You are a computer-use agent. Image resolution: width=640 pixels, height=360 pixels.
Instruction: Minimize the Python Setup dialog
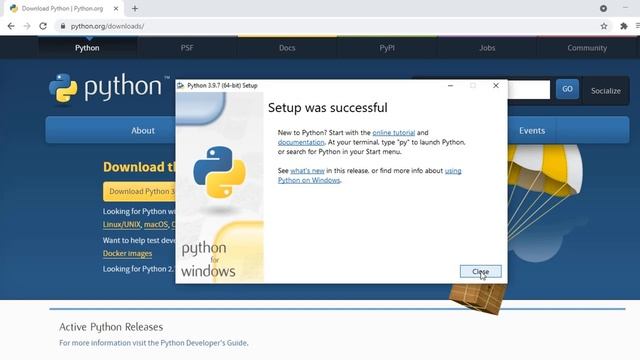click(x=451, y=86)
